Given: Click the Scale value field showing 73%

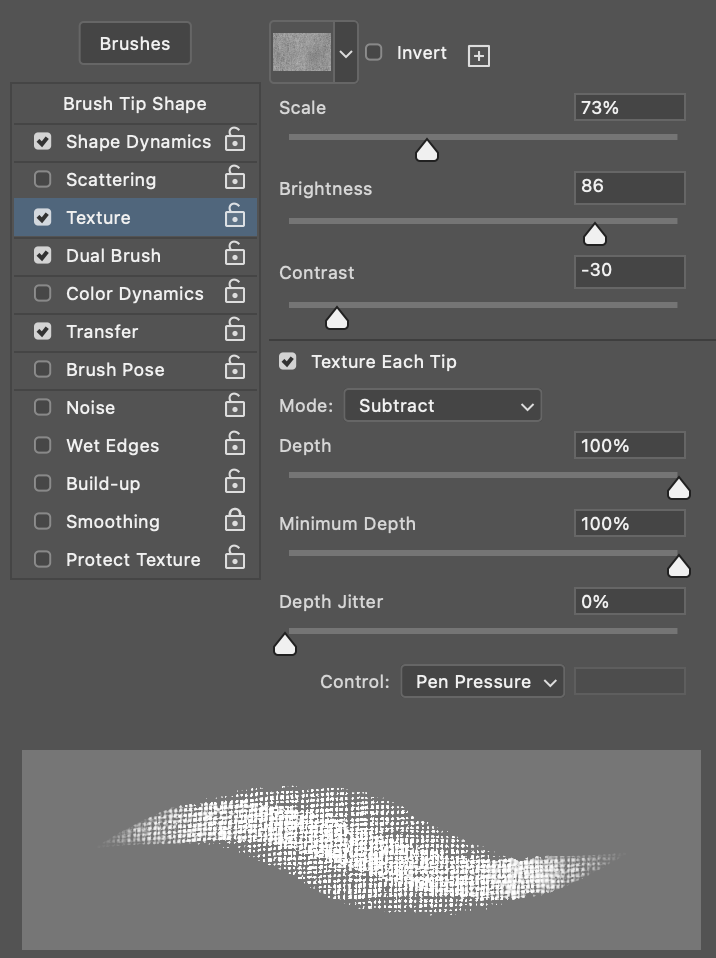Looking at the screenshot, I should click(629, 108).
